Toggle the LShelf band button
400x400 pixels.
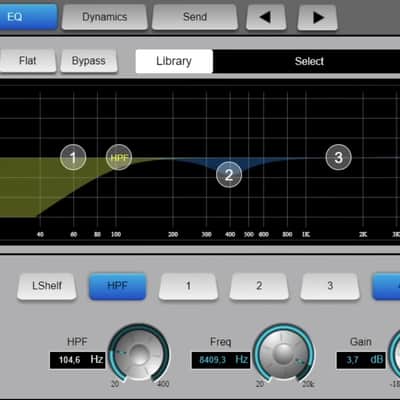click(x=47, y=286)
